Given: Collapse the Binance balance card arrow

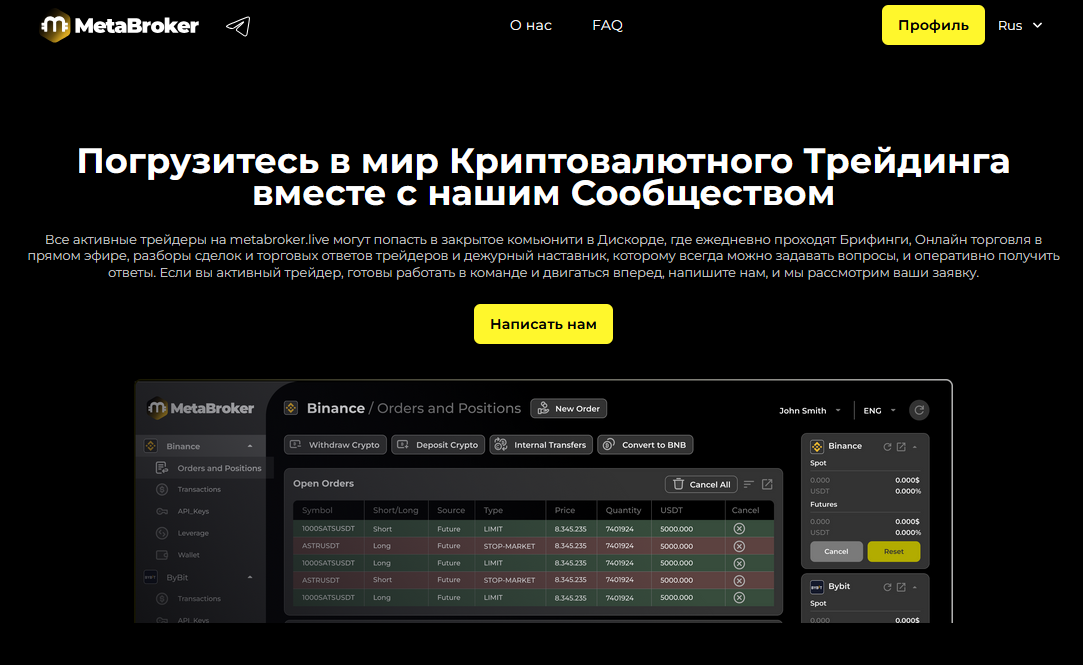Looking at the screenshot, I should point(914,447).
